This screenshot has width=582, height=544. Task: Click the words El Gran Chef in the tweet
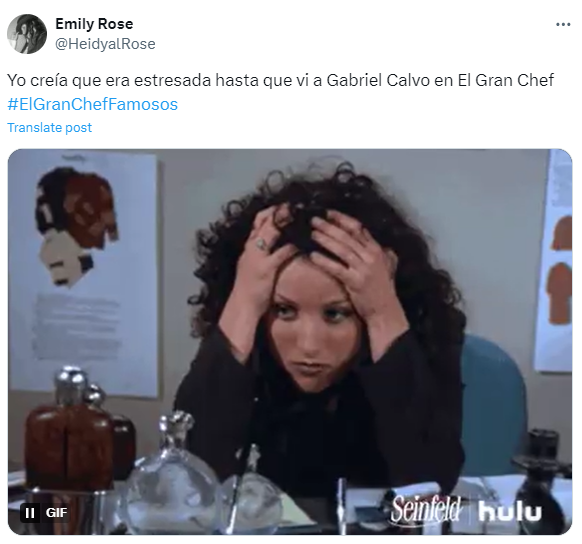506,80
